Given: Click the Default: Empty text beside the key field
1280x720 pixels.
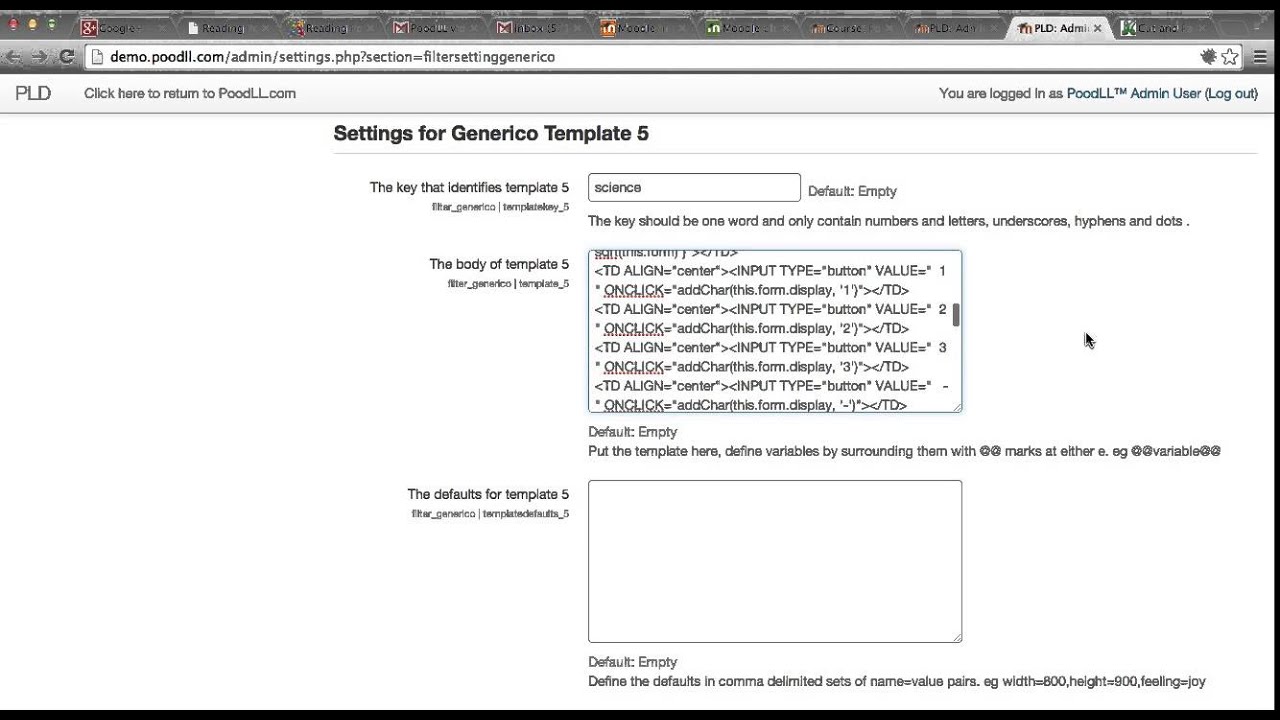Looking at the screenshot, I should coord(852,191).
